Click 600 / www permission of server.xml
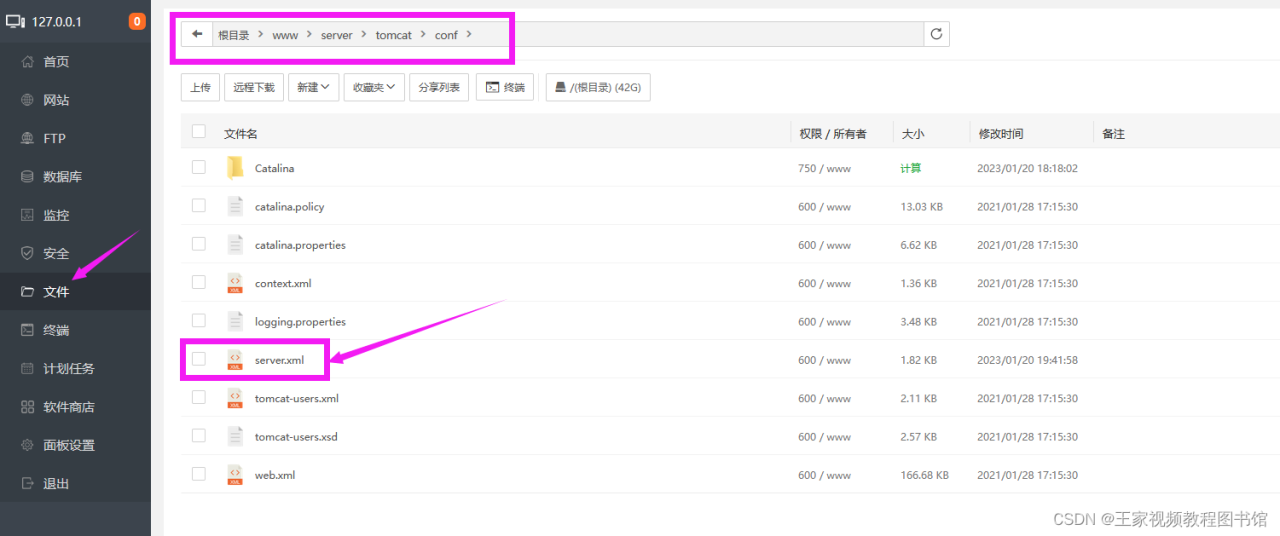Viewport: 1280px width, 536px height. 825,360
